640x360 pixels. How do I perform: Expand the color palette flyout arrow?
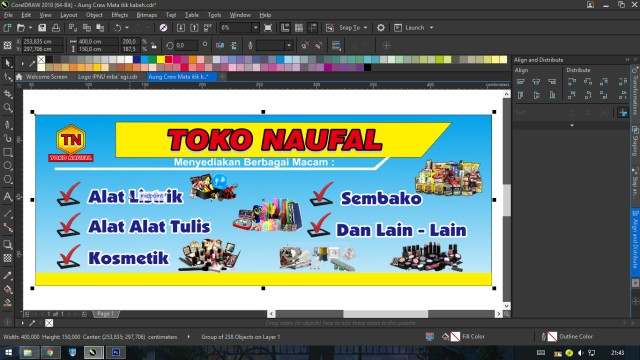tap(22, 63)
